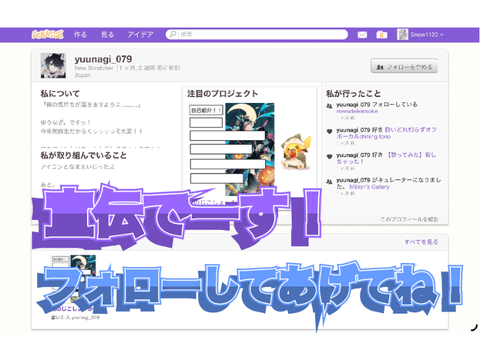Click the 注目のプロジェクト heading
This screenshot has width=480, height=360.
click(x=223, y=94)
